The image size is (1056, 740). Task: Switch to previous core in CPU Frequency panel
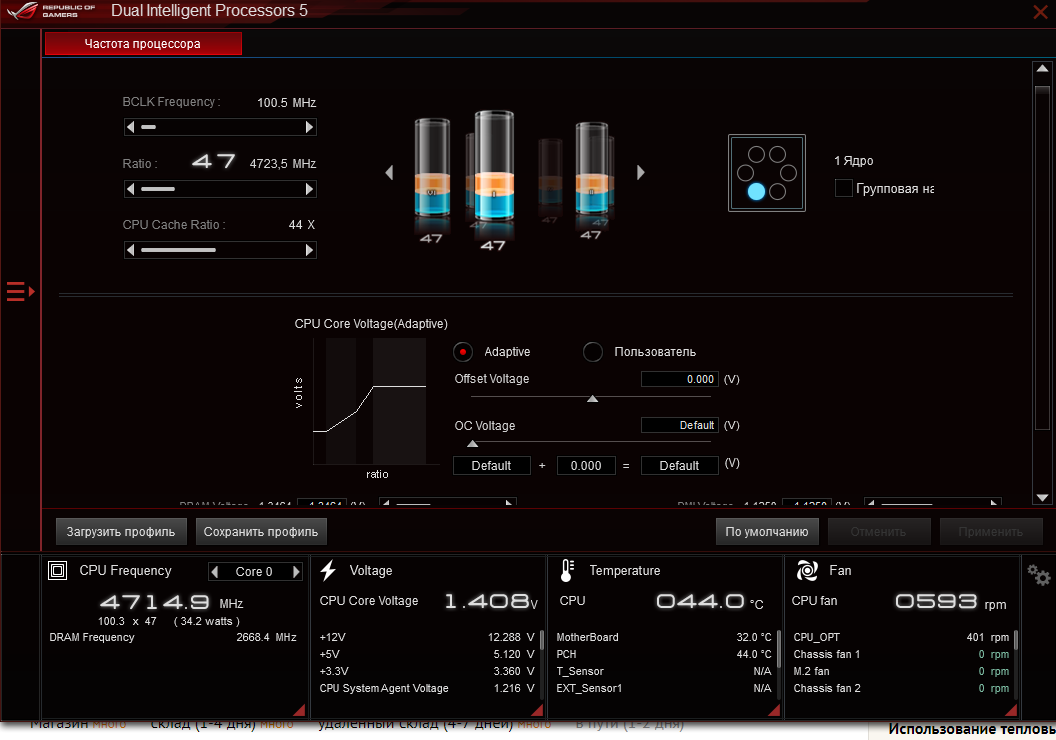pos(215,572)
